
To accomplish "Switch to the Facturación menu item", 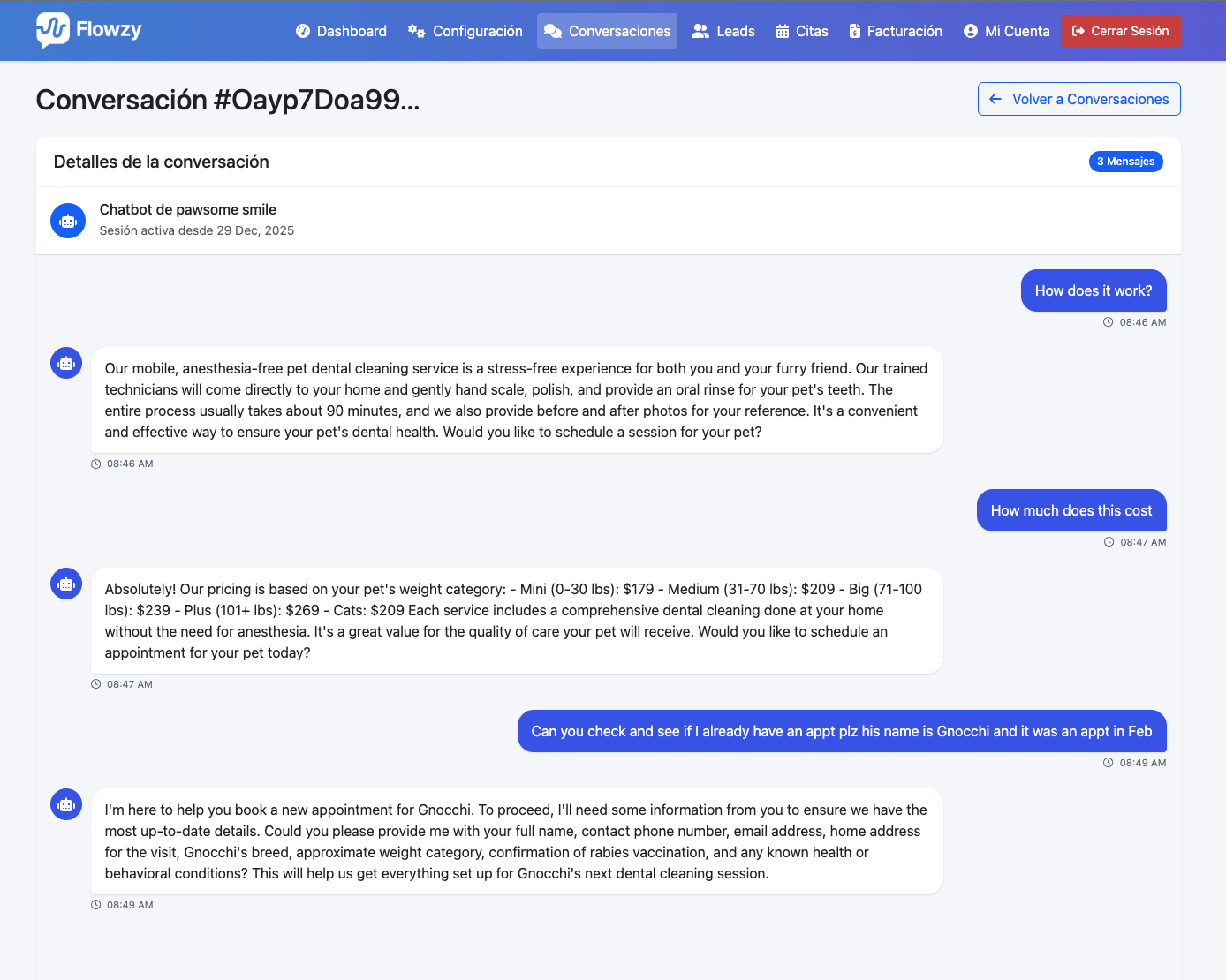I will pos(895,30).
